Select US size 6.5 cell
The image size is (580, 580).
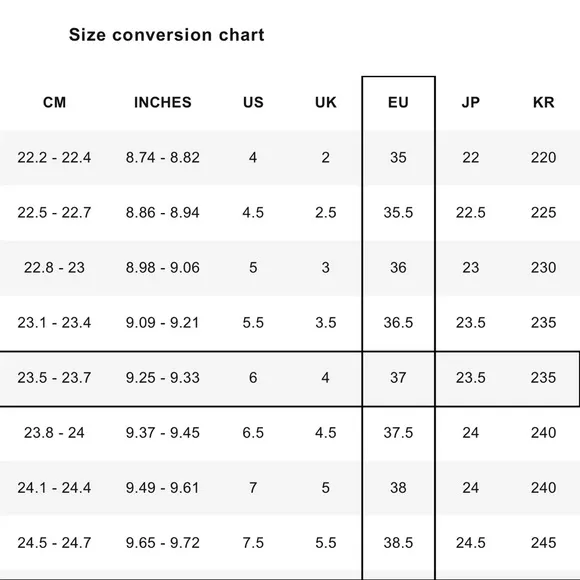[253, 433]
